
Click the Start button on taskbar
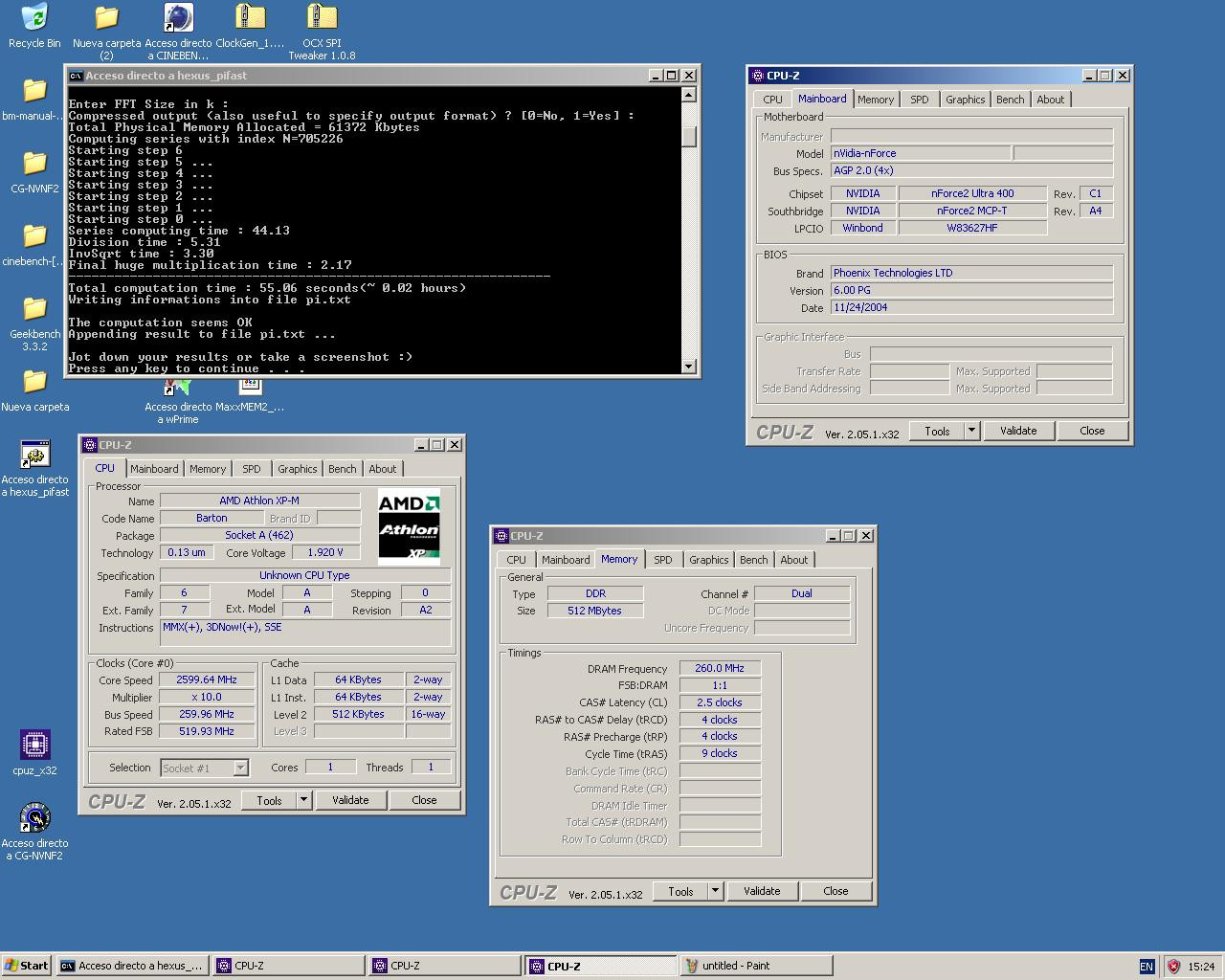click(x=26, y=966)
